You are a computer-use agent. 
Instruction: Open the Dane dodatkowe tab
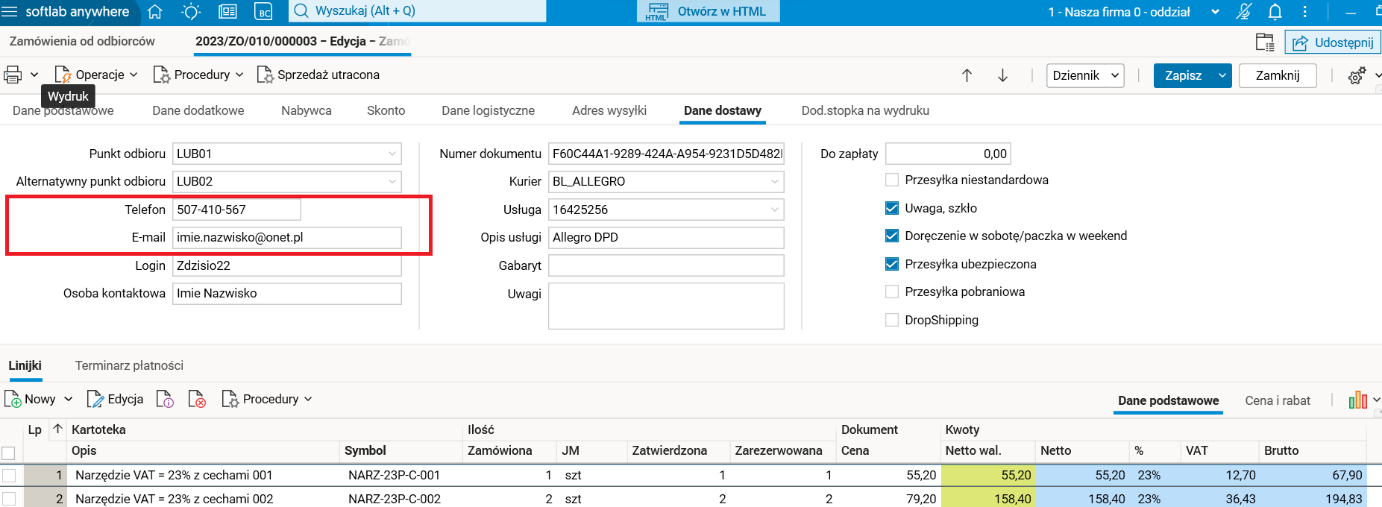click(198, 111)
